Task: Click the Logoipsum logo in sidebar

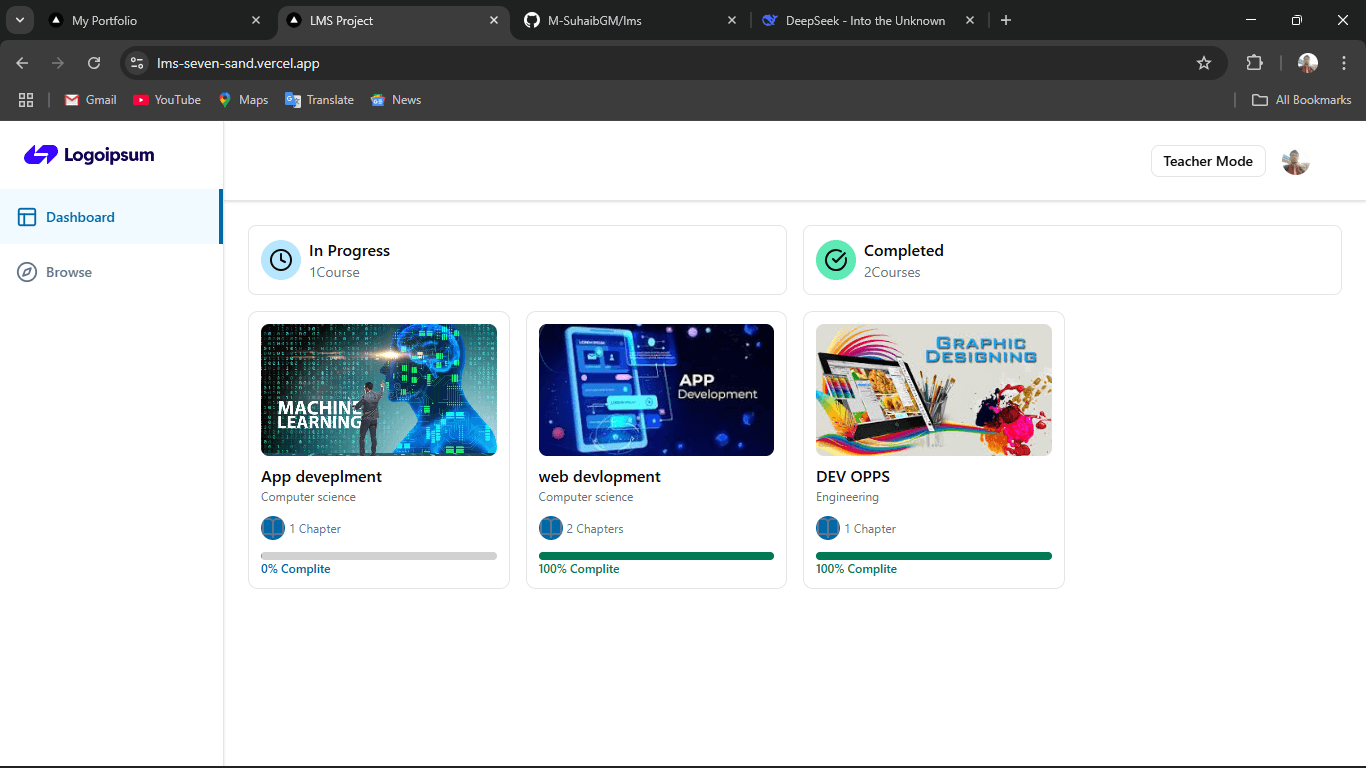Action: point(89,155)
